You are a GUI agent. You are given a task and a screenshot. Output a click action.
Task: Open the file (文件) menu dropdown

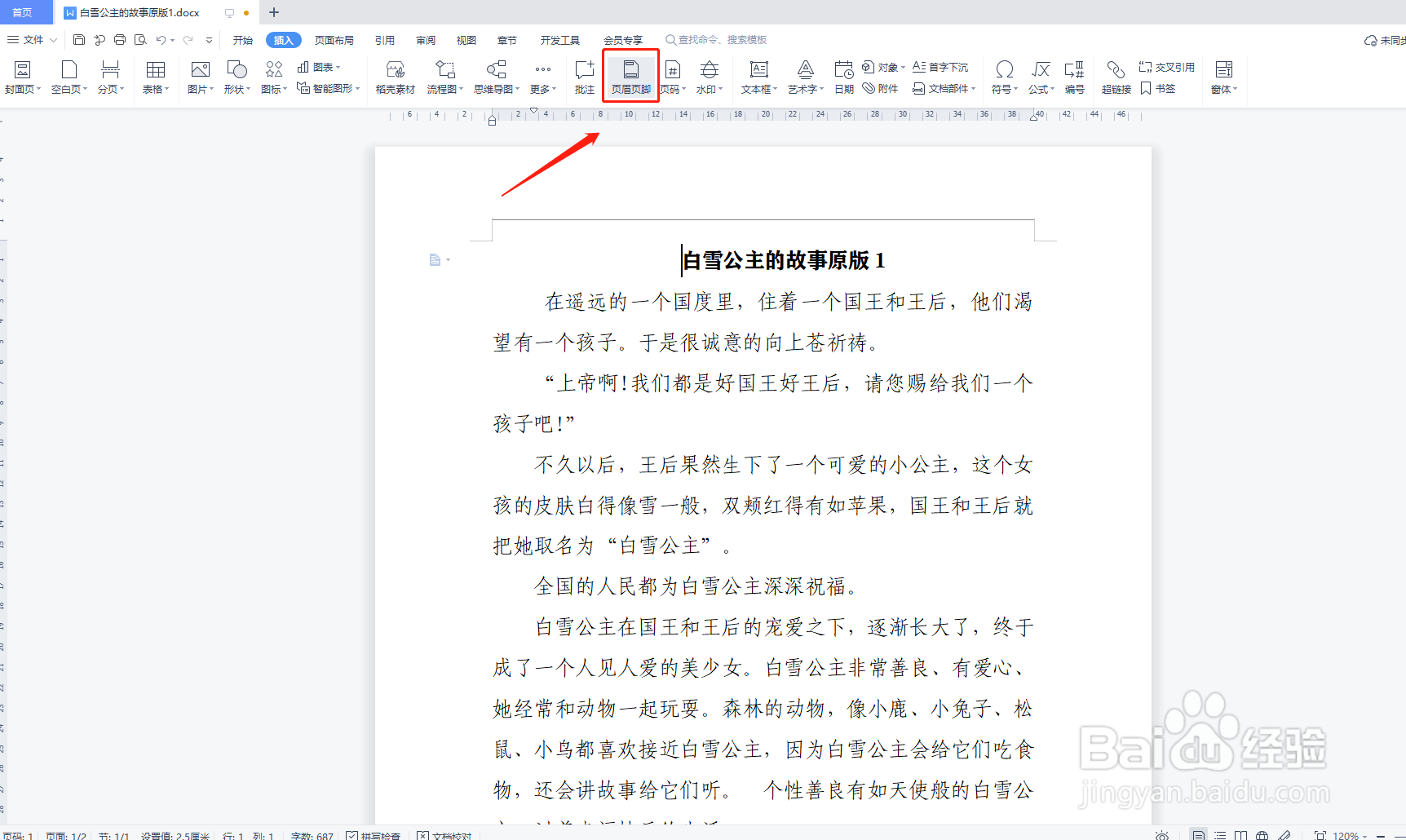33,39
